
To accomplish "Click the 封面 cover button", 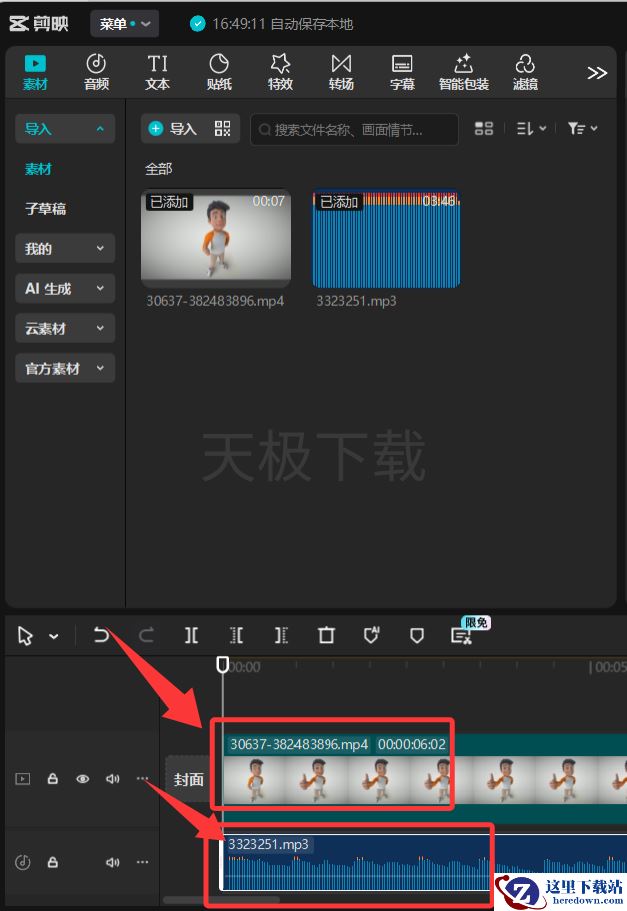I will pyautogui.click(x=188, y=779).
